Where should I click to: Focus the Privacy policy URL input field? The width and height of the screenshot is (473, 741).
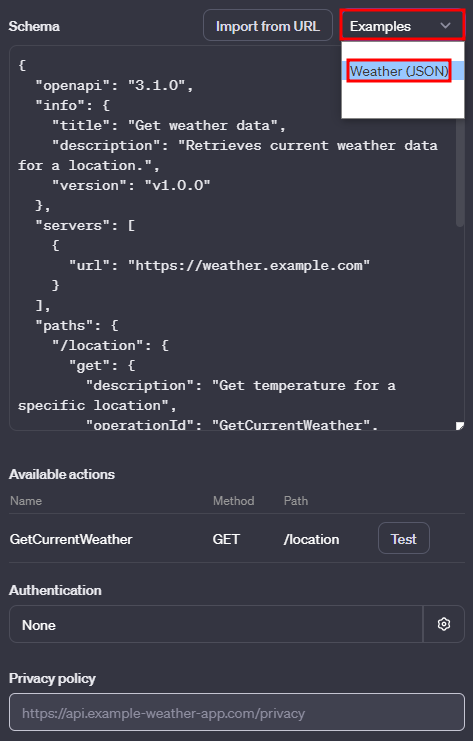click(237, 713)
